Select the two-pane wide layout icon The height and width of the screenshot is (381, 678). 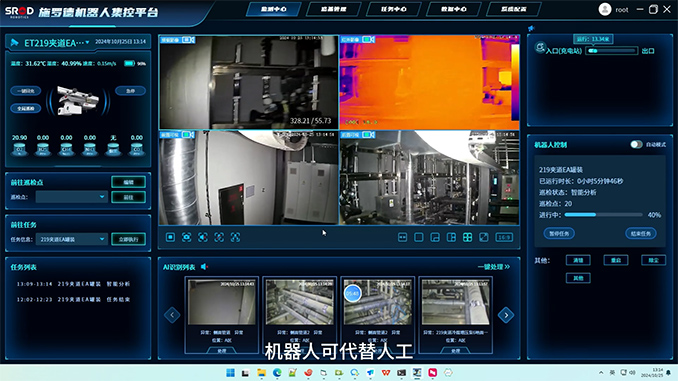click(x=402, y=237)
